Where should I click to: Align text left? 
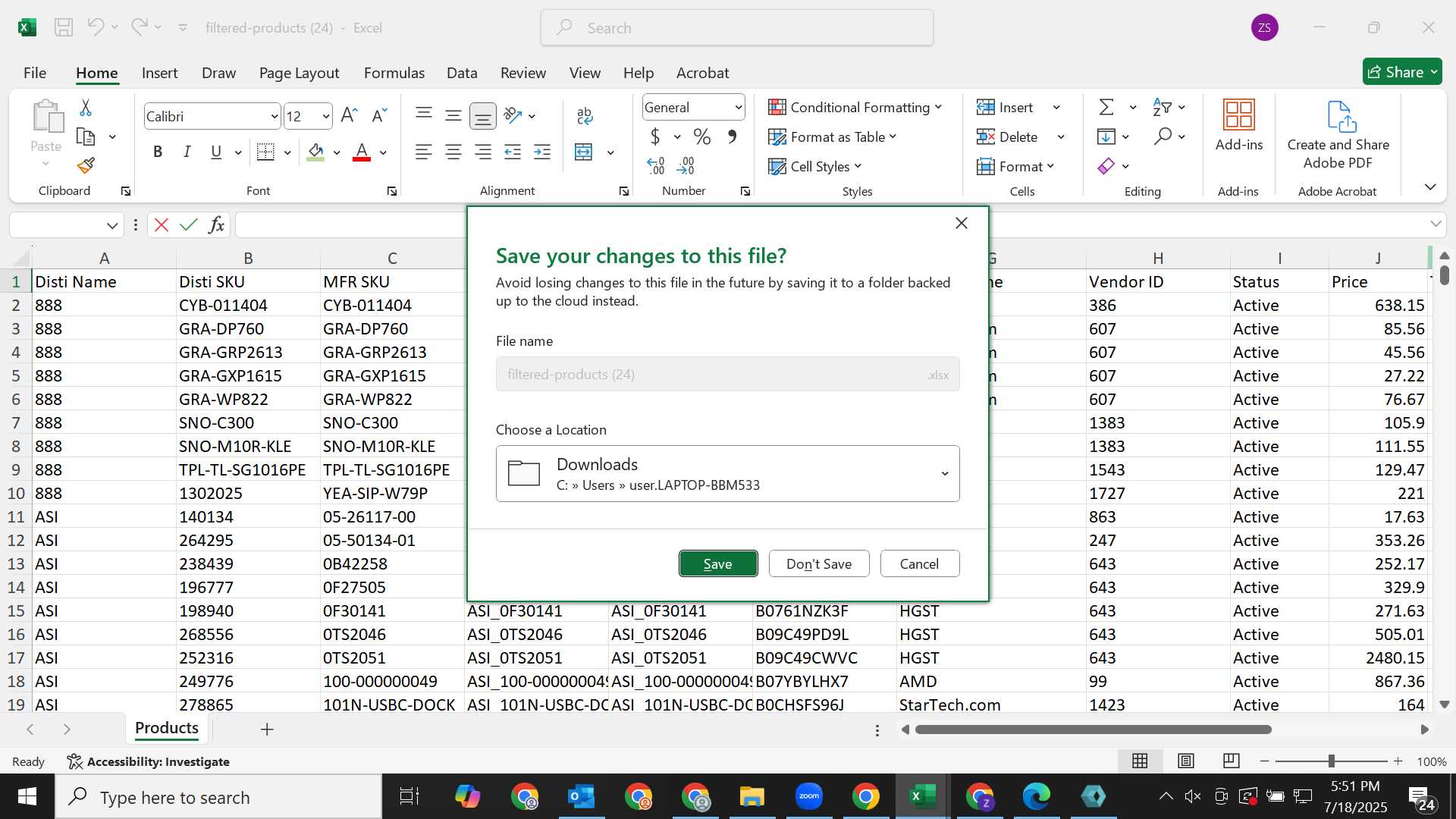[x=424, y=152]
